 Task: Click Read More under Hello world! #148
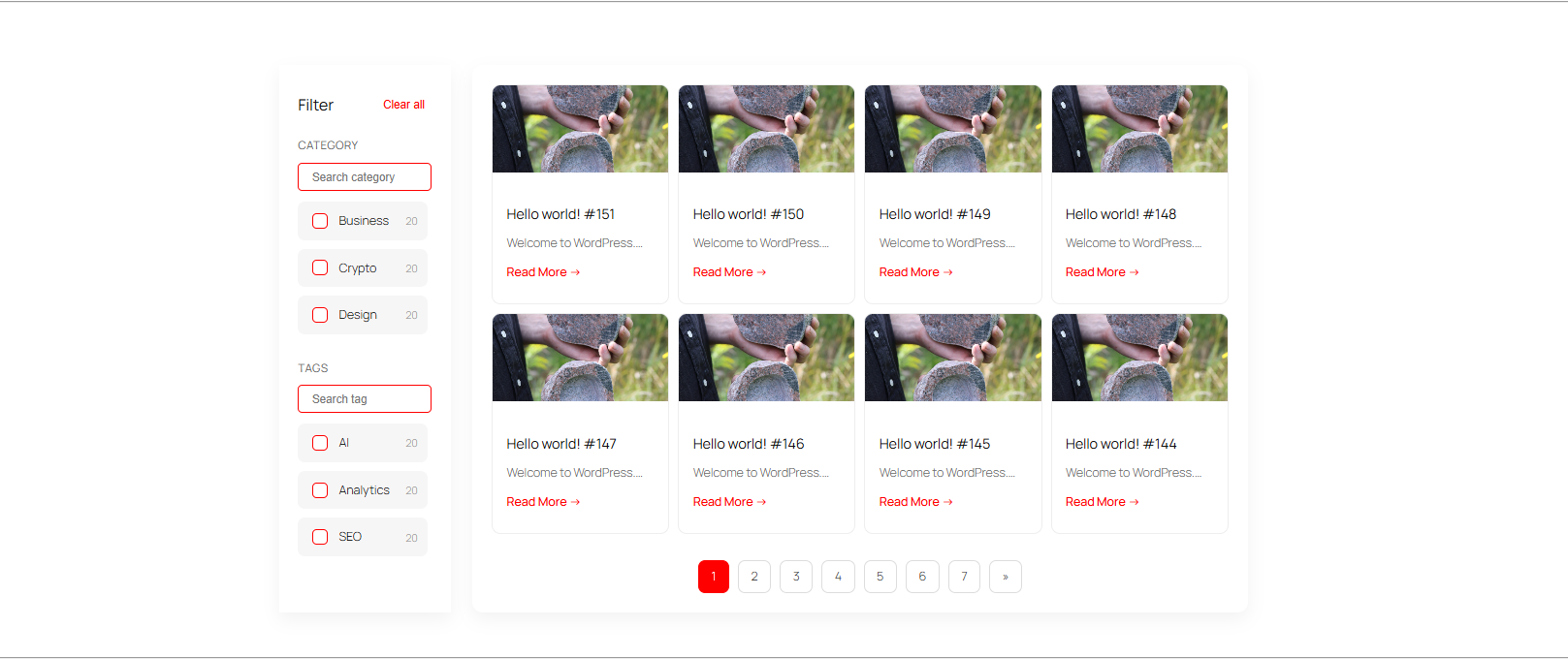pos(1103,272)
